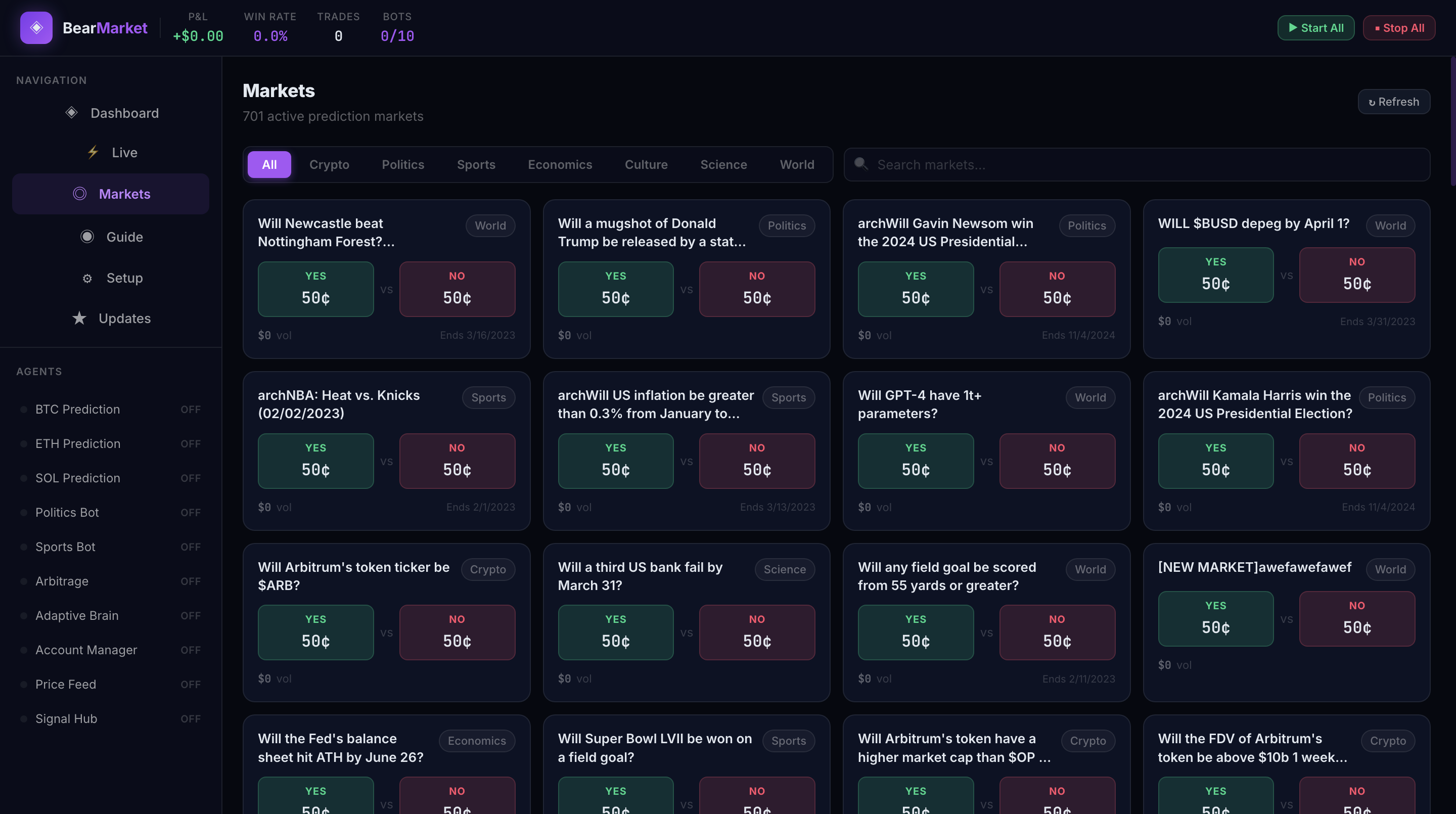Click the Start All button
Image resolution: width=1456 pixels, height=814 pixels.
[x=1316, y=28]
